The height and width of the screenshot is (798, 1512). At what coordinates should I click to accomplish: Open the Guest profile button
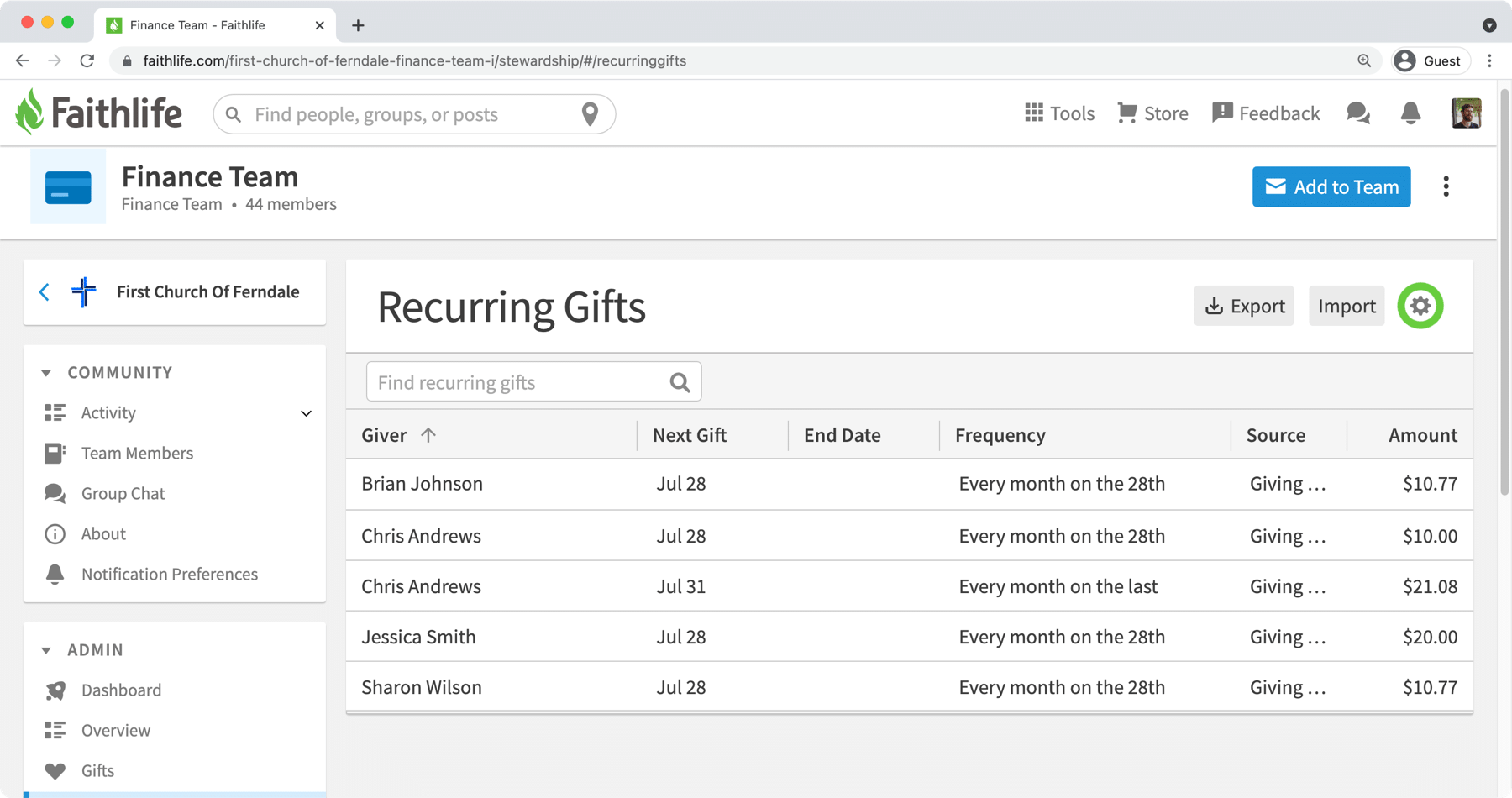pos(1430,60)
